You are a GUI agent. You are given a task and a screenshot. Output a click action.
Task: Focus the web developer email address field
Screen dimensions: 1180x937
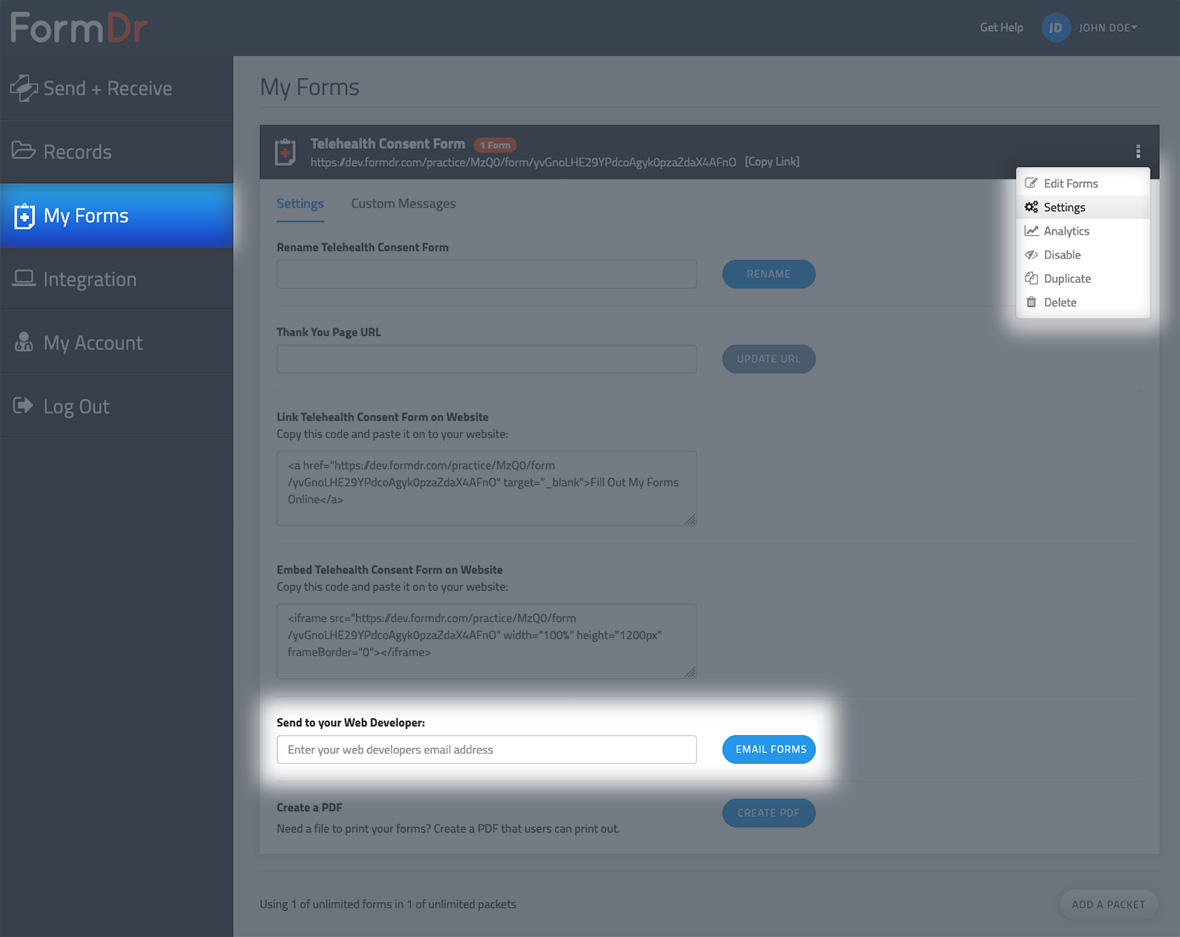pyautogui.click(x=486, y=750)
